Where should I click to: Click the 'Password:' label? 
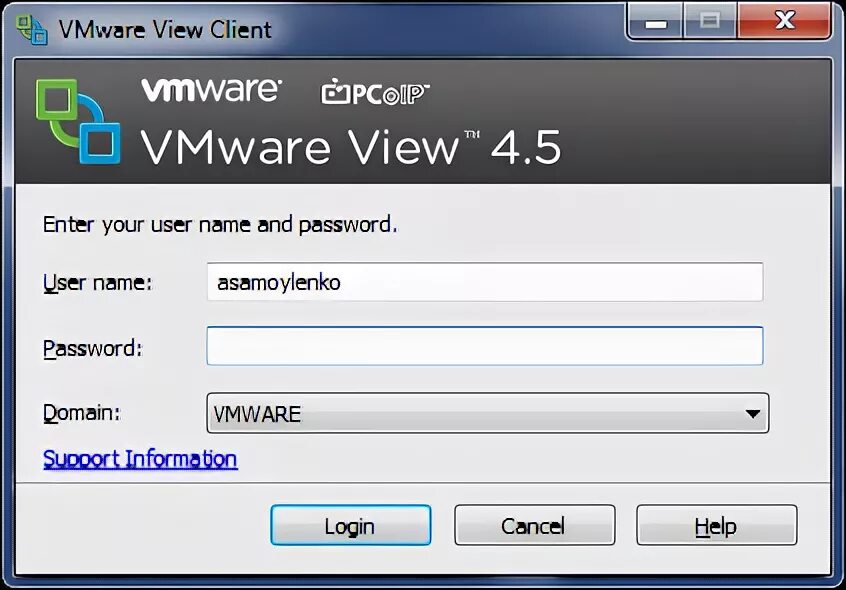(93, 348)
